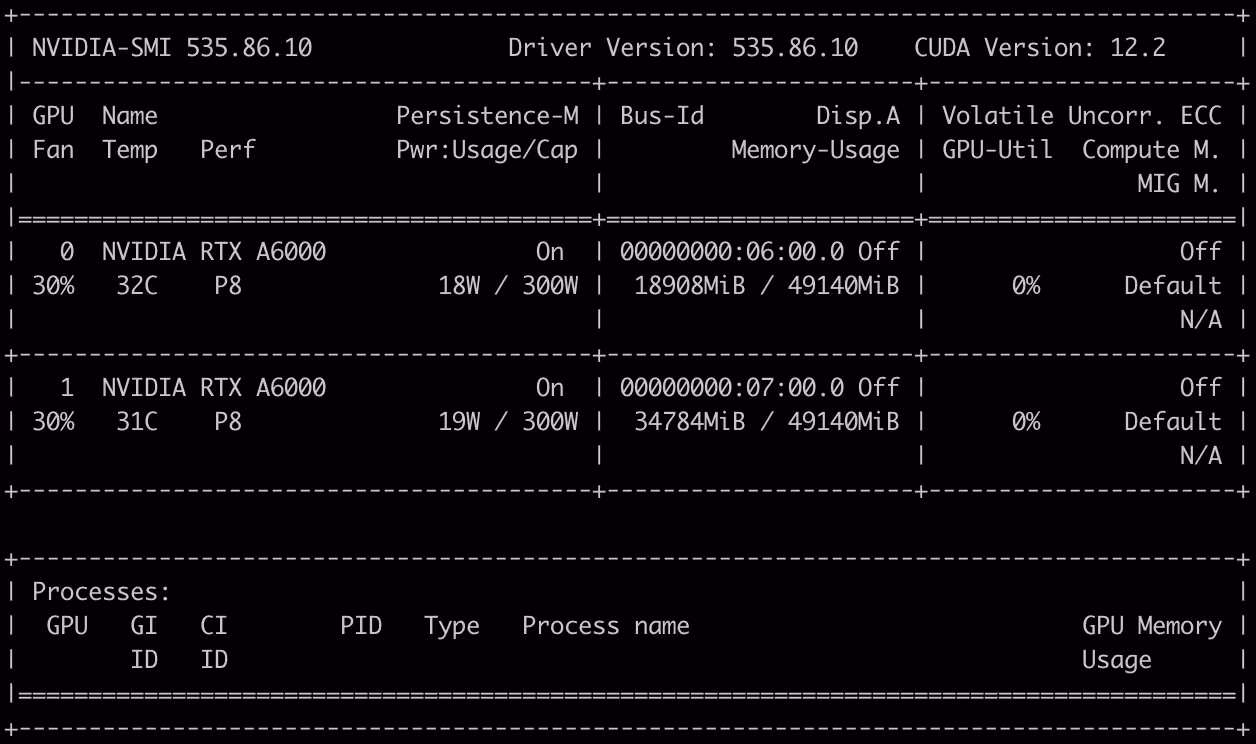Click the P8 value in 32C row

click(228, 286)
